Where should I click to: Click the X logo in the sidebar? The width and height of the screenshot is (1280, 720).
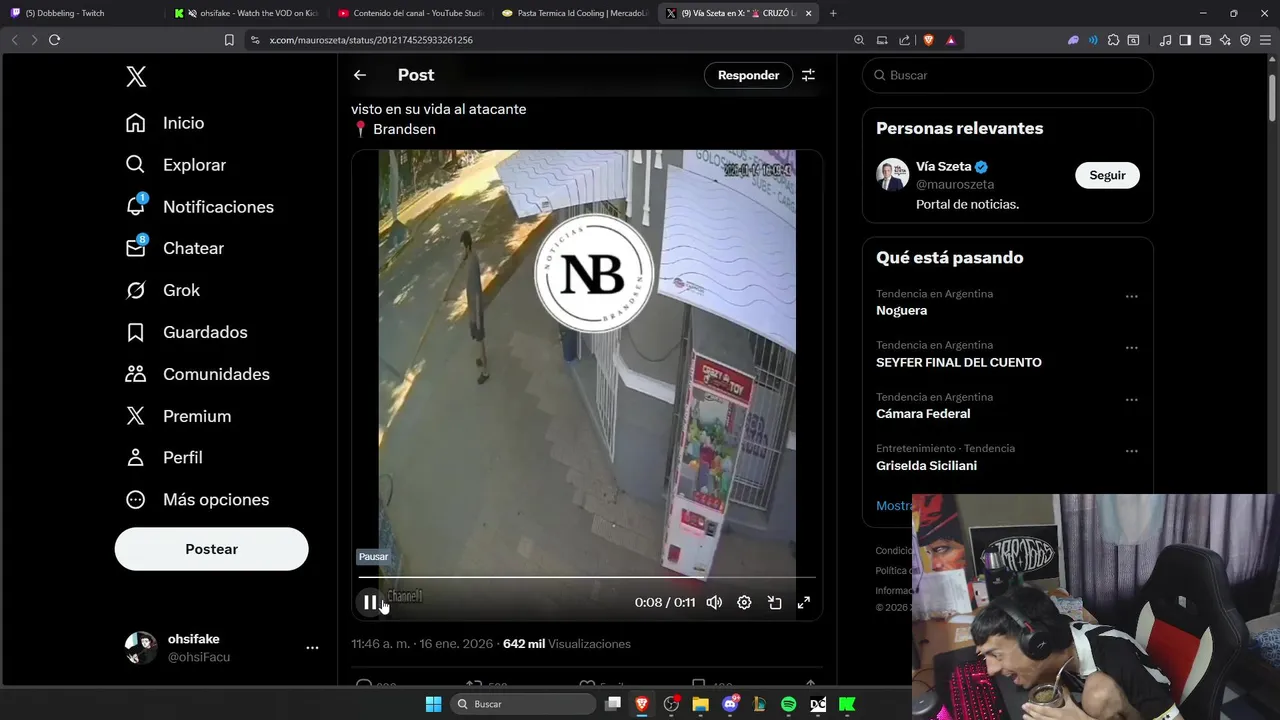point(136,77)
